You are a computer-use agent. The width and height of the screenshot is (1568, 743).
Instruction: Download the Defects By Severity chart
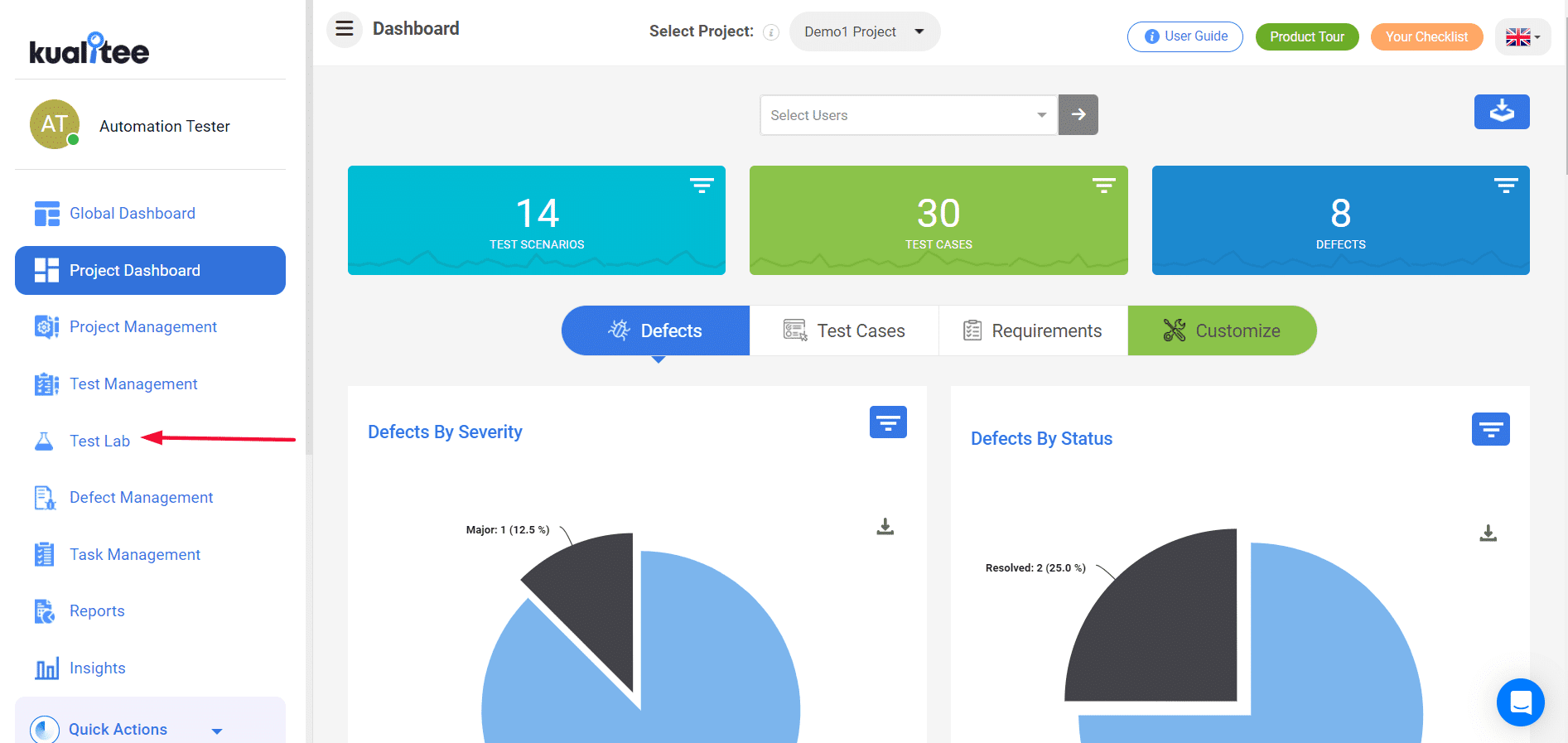point(885,527)
